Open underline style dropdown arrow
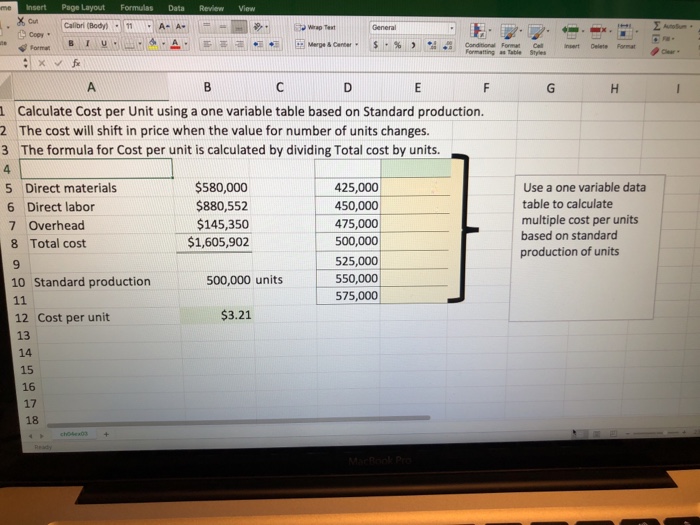 115,44
